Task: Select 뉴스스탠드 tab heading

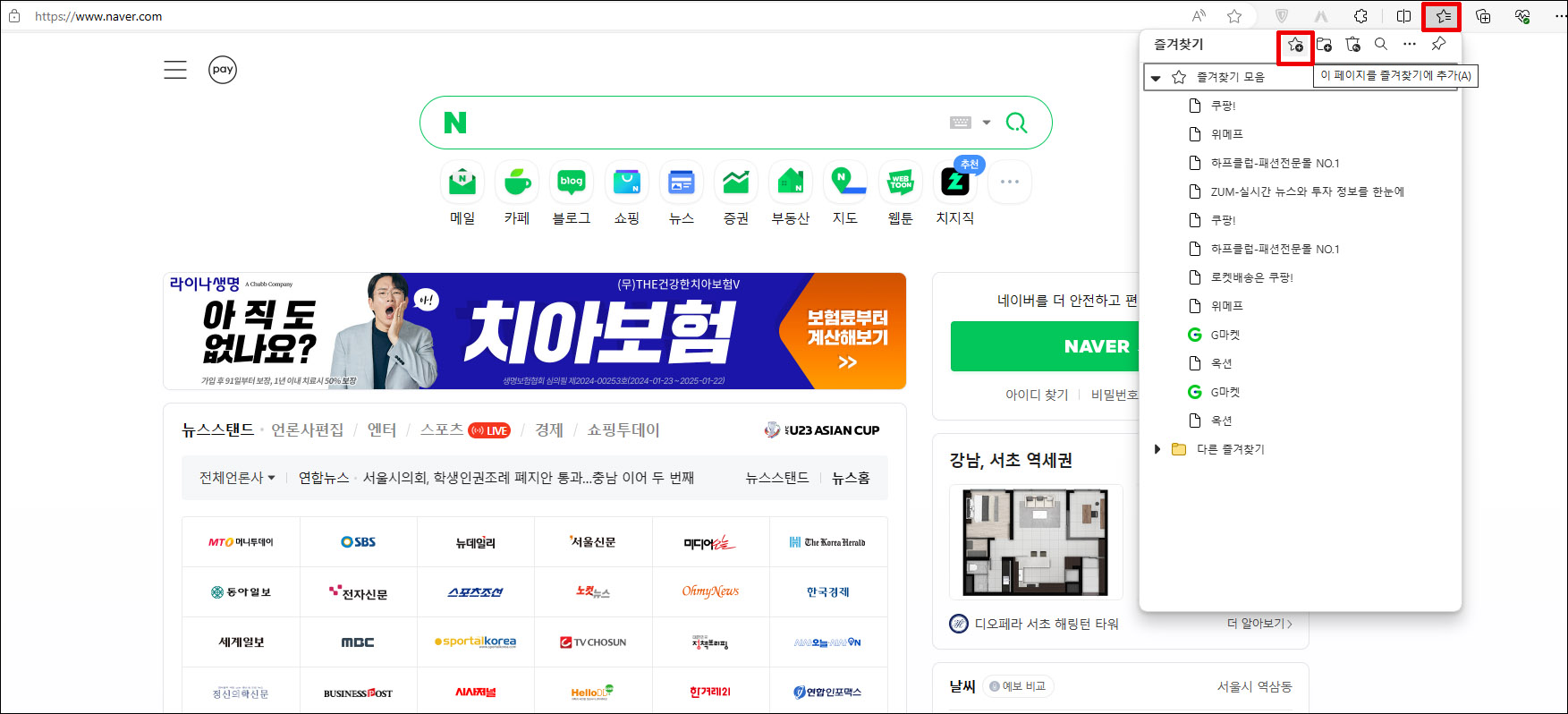Action: coord(218,430)
